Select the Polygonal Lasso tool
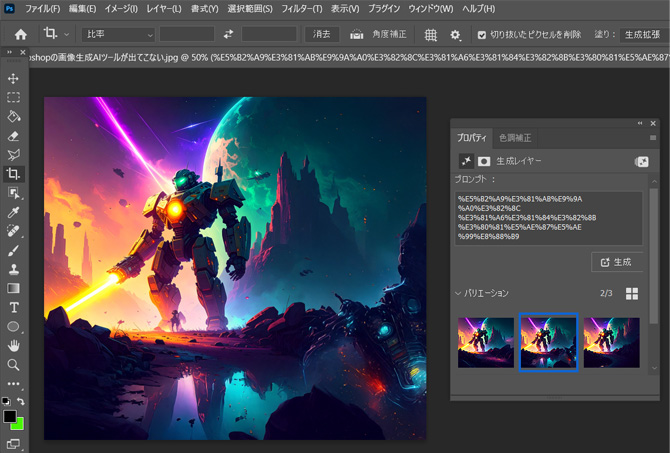Image resolution: width=670 pixels, height=453 pixels. [x=13, y=155]
